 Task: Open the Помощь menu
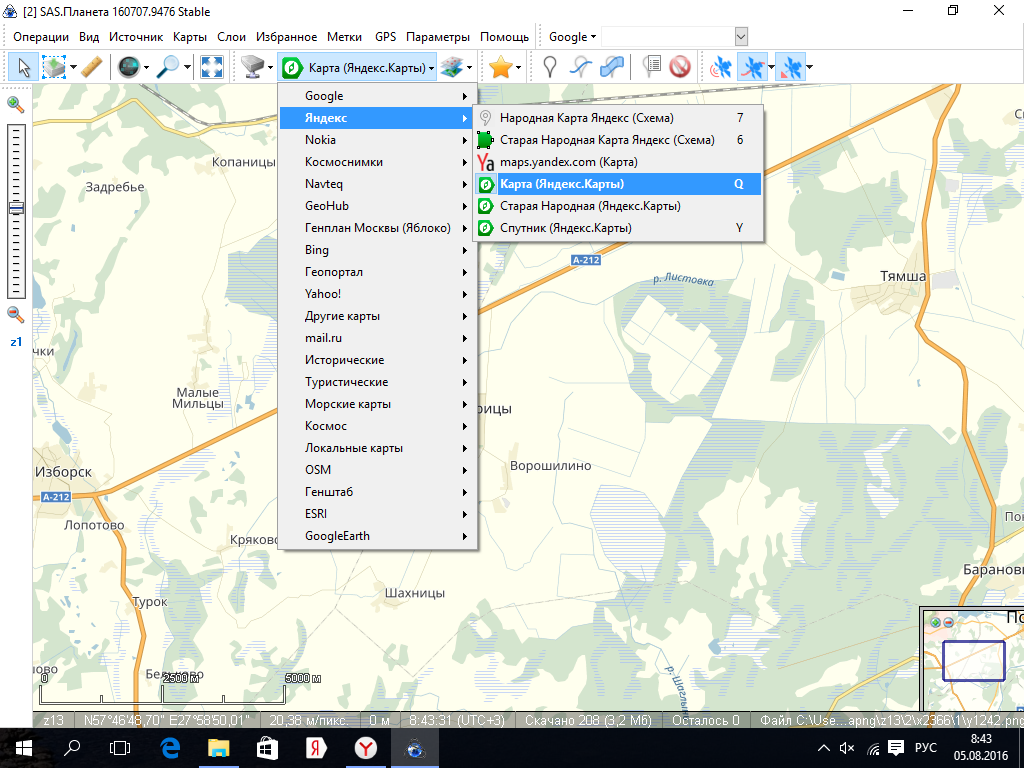click(x=504, y=37)
